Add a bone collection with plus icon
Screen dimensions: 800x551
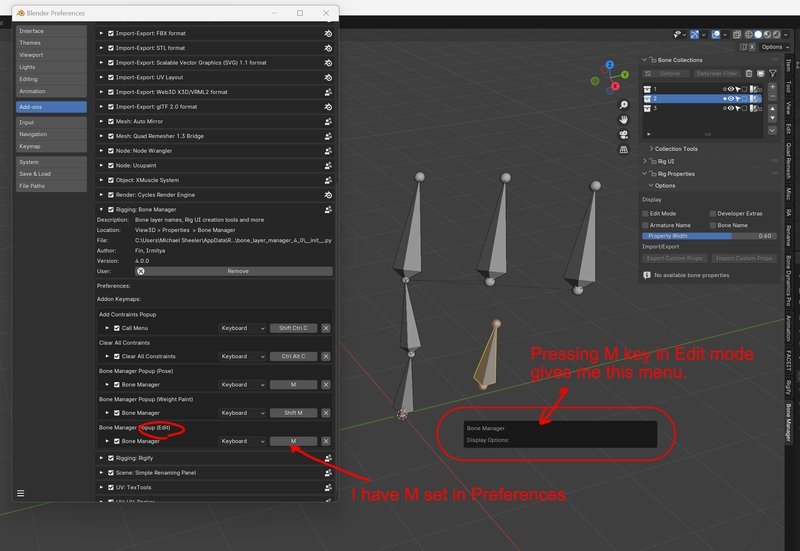point(772,87)
